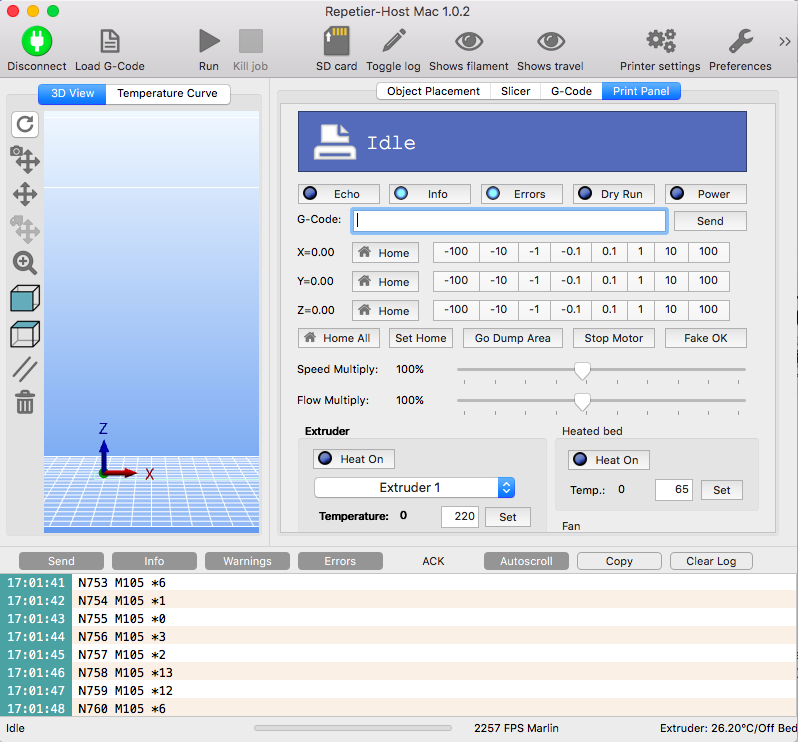Image resolution: width=798 pixels, height=742 pixels.
Task: Expand toolbar overflow chevron
Action: pos(785,42)
